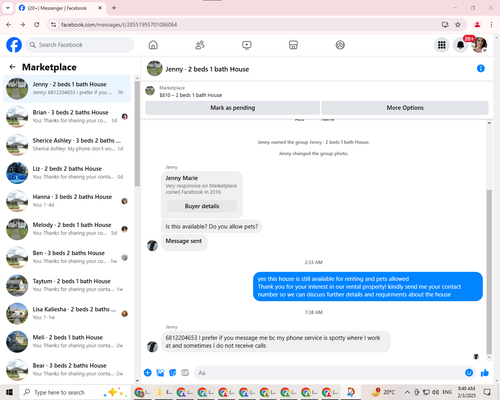Select Liz - 2 beds 2 baths House conversation
The image size is (500, 400).
[67, 173]
